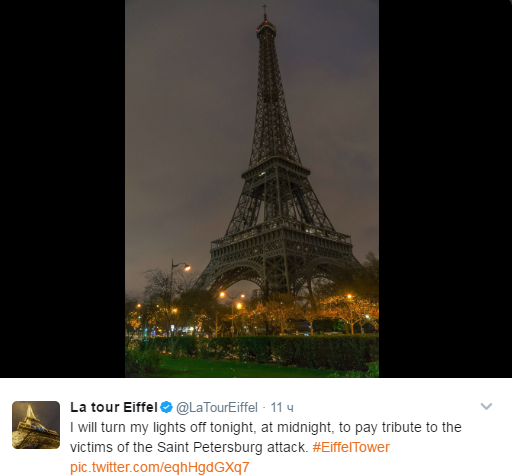Viewport: 512px width, 476px height.
Task: Open the @LaTourEiffel handle link
Action: click(x=217, y=408)
